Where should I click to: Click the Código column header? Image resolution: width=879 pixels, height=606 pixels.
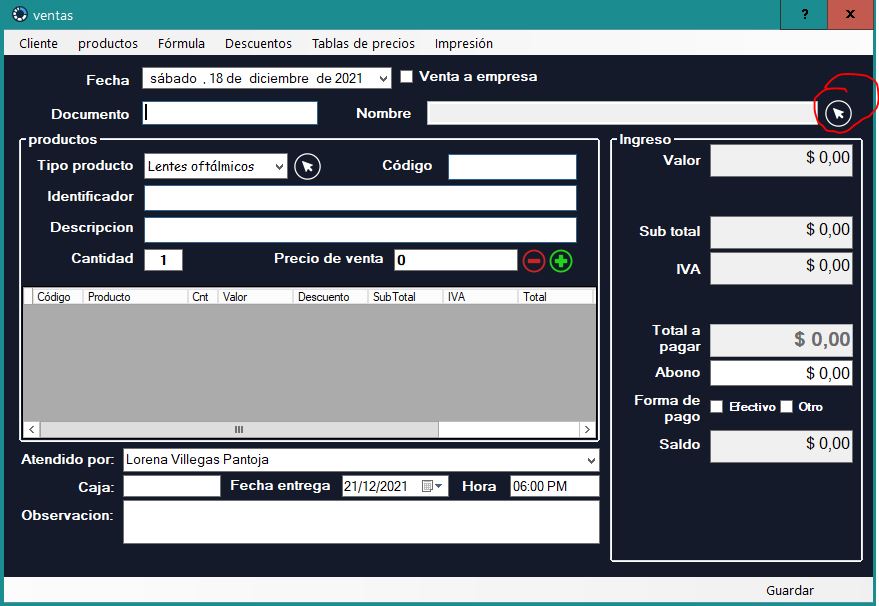click(x=58, y=297)
